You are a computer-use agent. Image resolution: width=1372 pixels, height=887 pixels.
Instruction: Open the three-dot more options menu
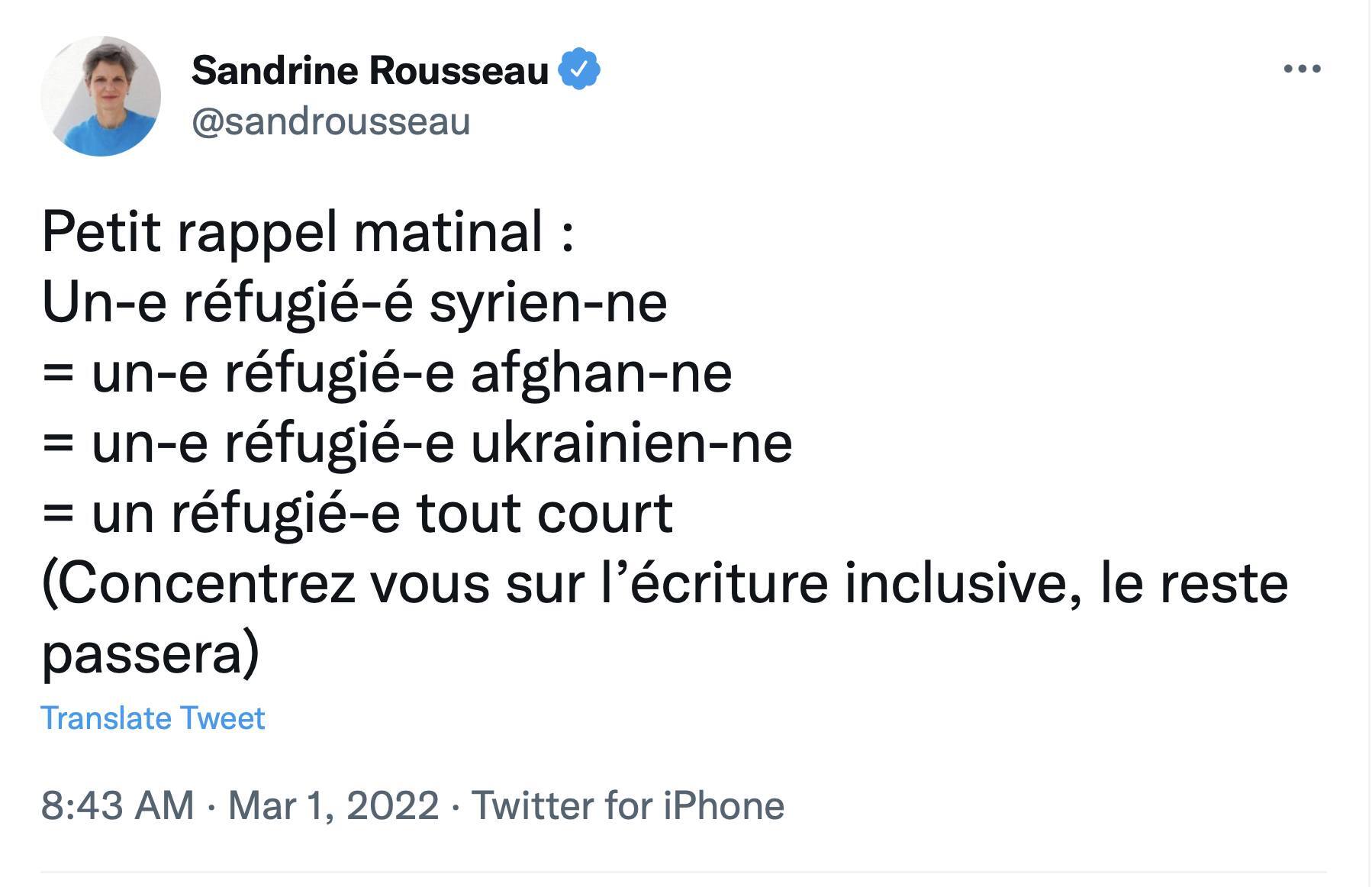point(1302,69)
